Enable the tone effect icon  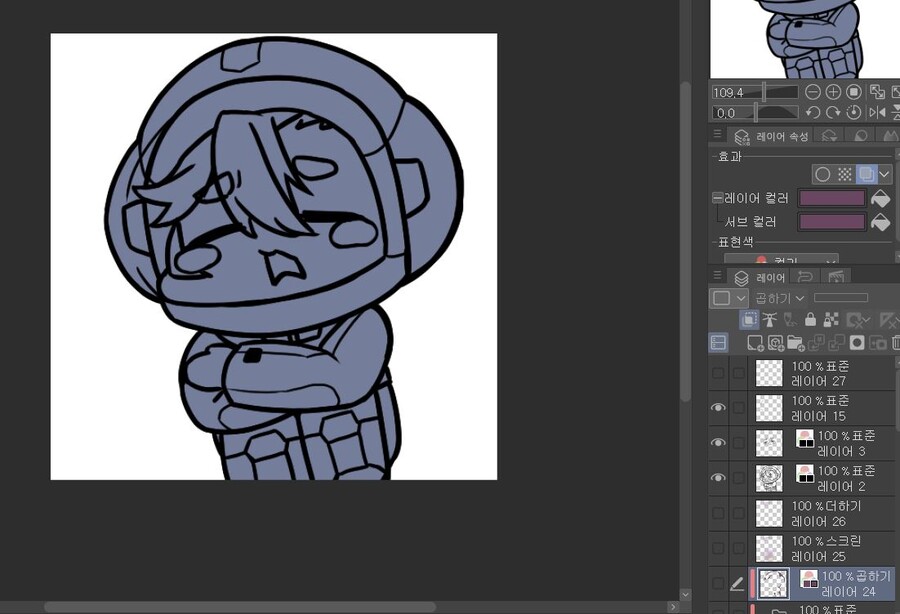(x=845, y=174)
